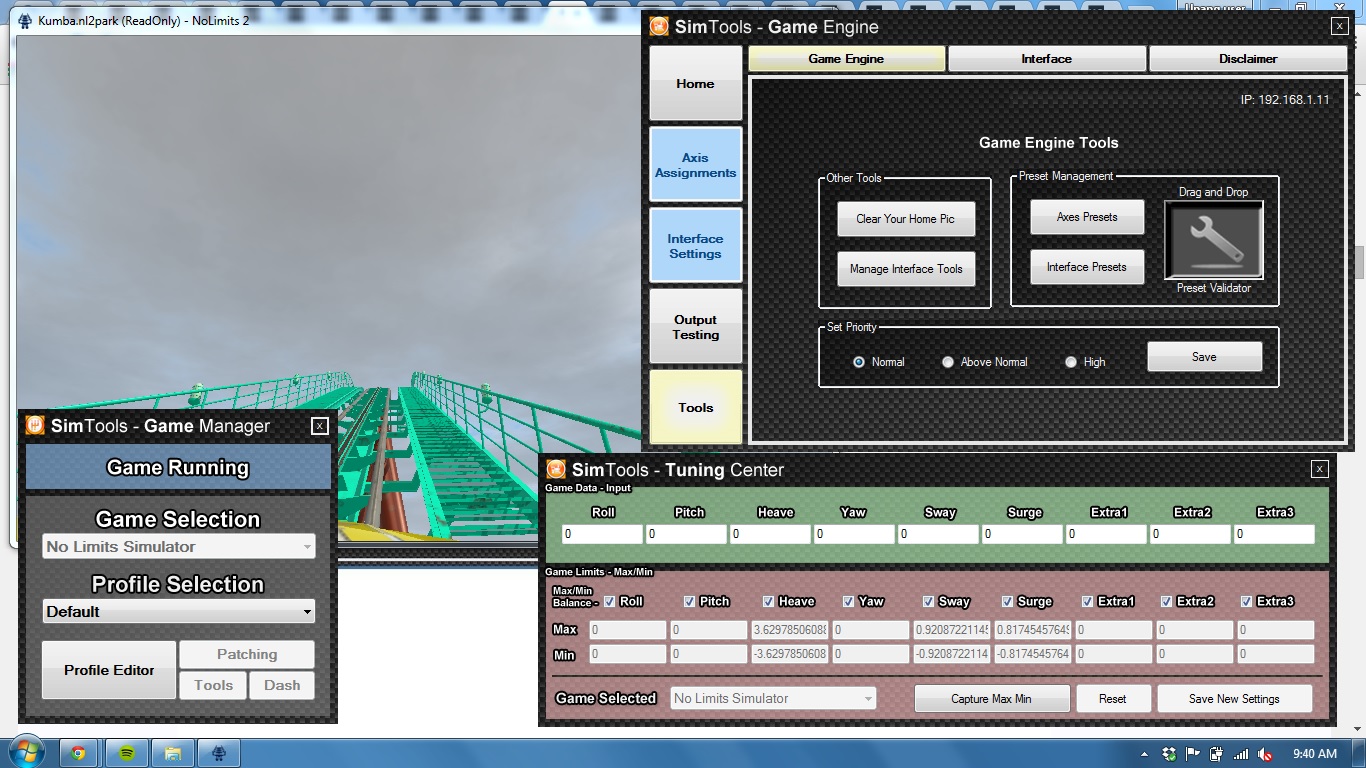Go to Home in Game Engine sidebar
The height and width of the screenshot is (768, 1366).
pos(695,84)
